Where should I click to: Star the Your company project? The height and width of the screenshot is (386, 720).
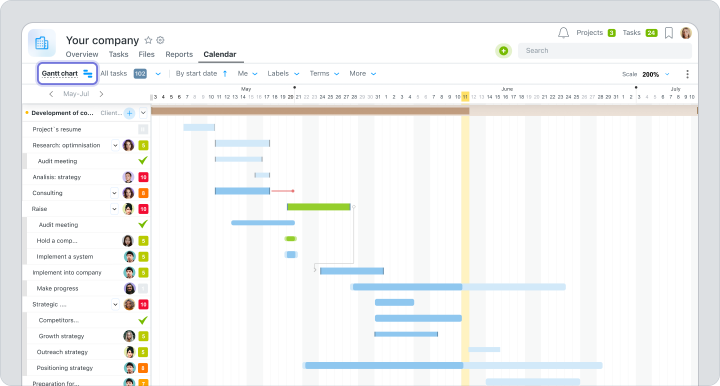tap(148, 40)
